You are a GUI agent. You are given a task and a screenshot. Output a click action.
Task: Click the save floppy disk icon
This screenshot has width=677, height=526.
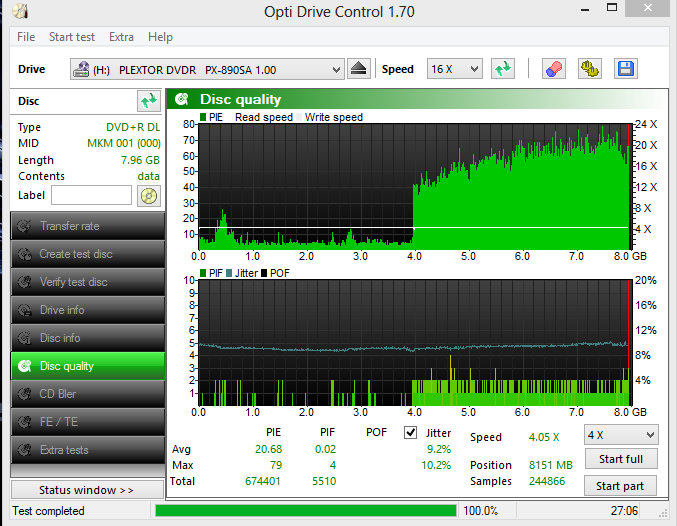pyautogui.click(x=626, y=70)
